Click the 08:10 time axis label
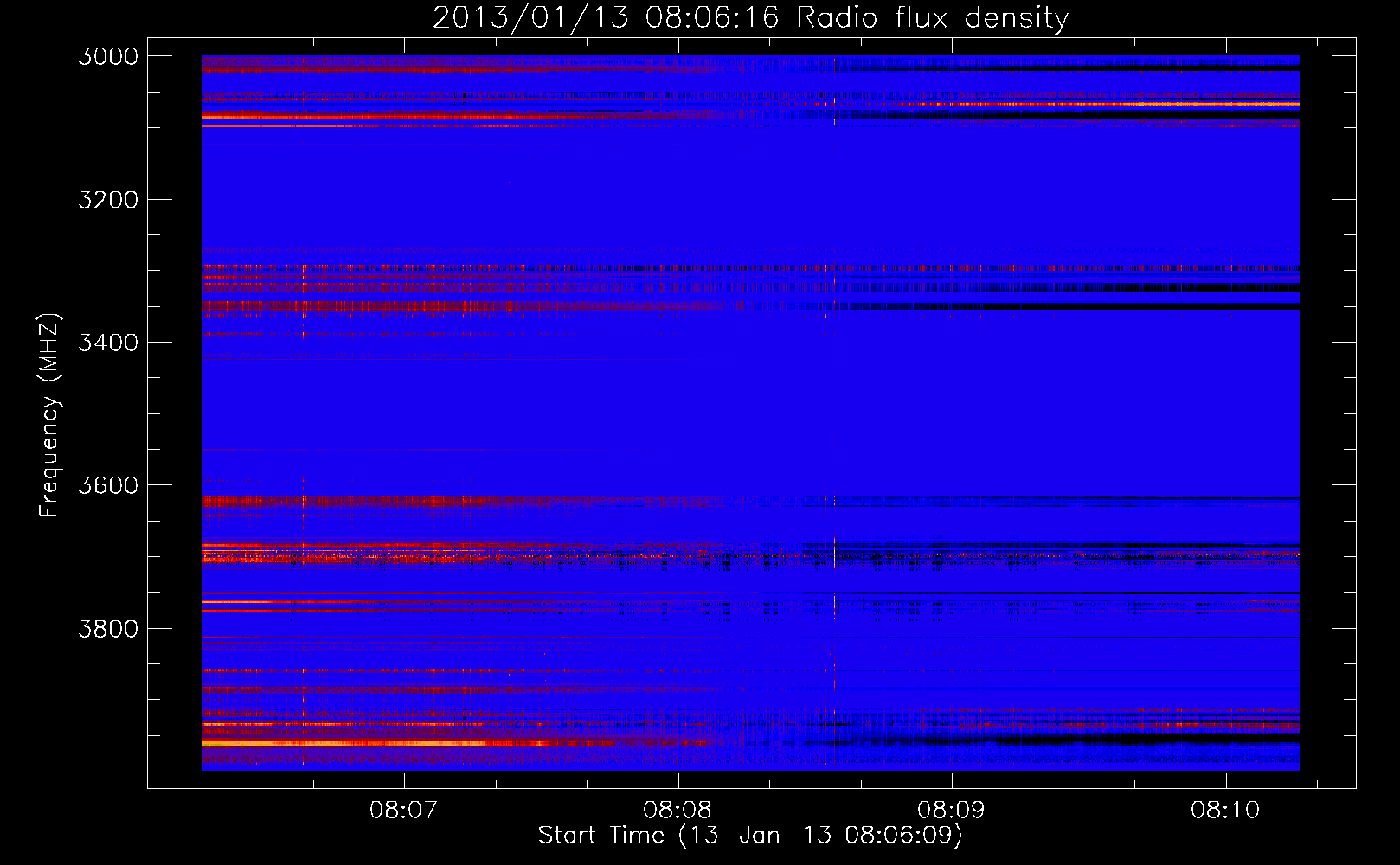Image resolution: width=1400 pixels, height=865 pixels. pos(1225,811)
